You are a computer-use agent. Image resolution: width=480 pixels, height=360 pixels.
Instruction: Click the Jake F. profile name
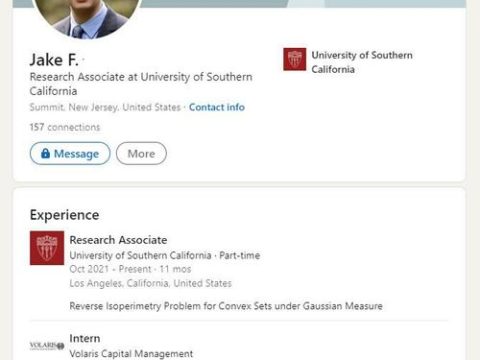pyautogui.click(x=54, y=60)
